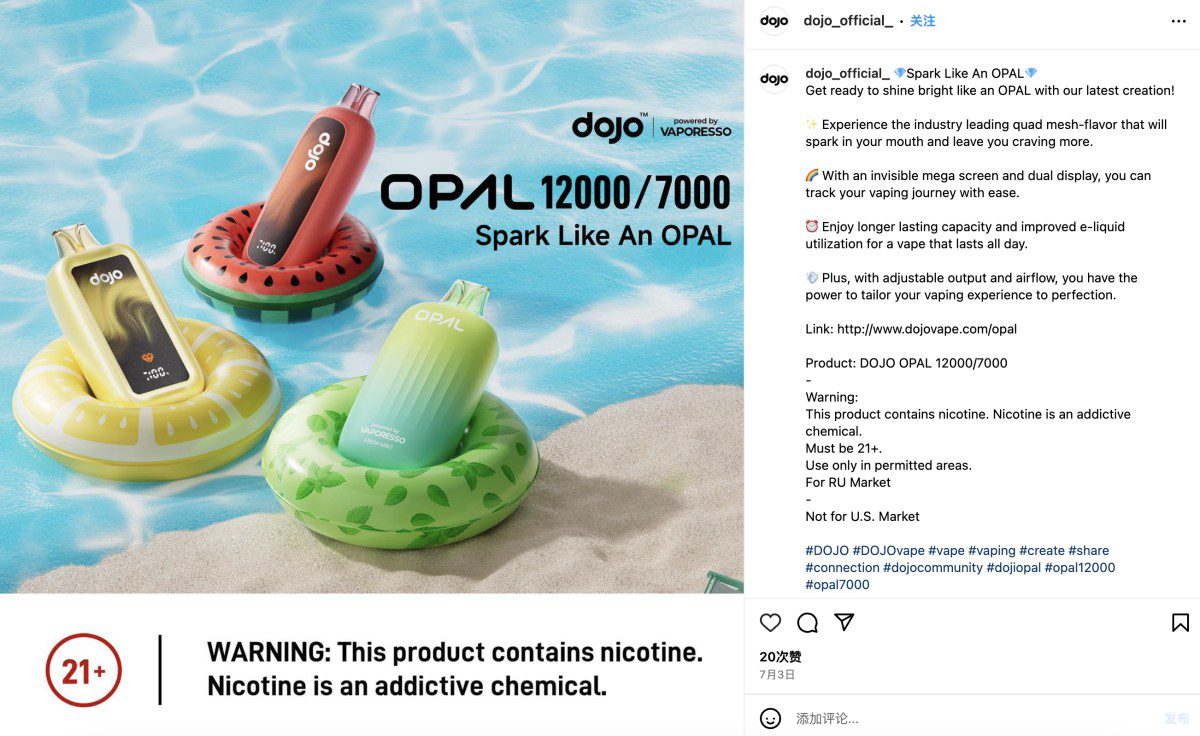Open more options three-dot menu
Screen dimensions: 1200x736
click(1179, 21)
